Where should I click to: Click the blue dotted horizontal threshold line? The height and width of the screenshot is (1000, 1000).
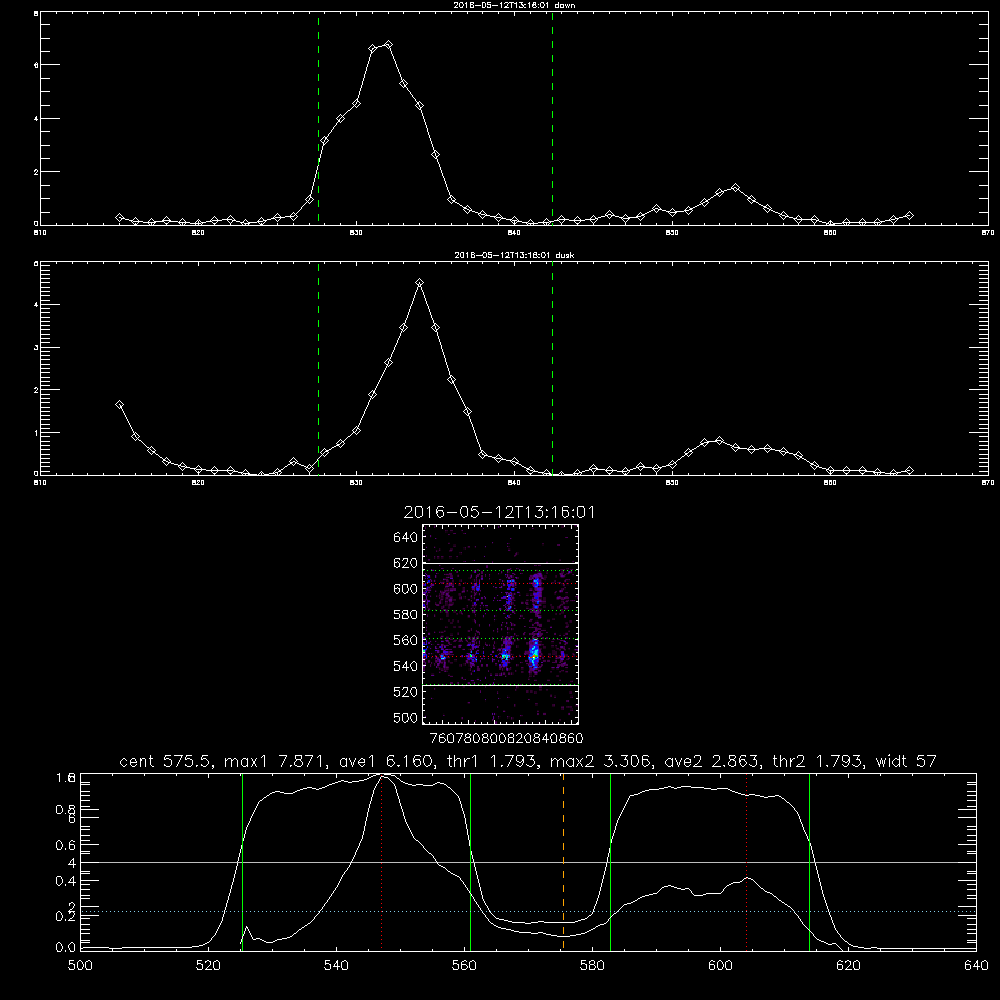(x=528, y=911)
